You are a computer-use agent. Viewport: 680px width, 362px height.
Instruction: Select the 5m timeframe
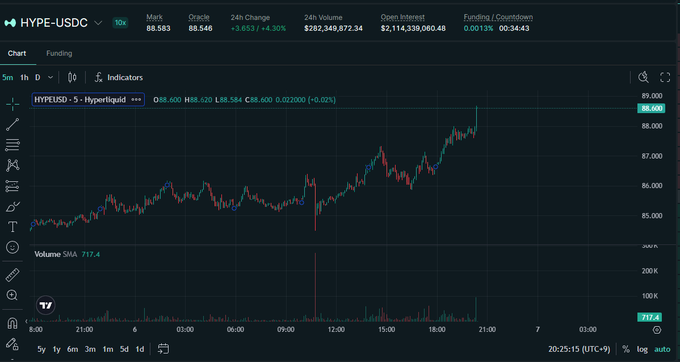point(8,78)
